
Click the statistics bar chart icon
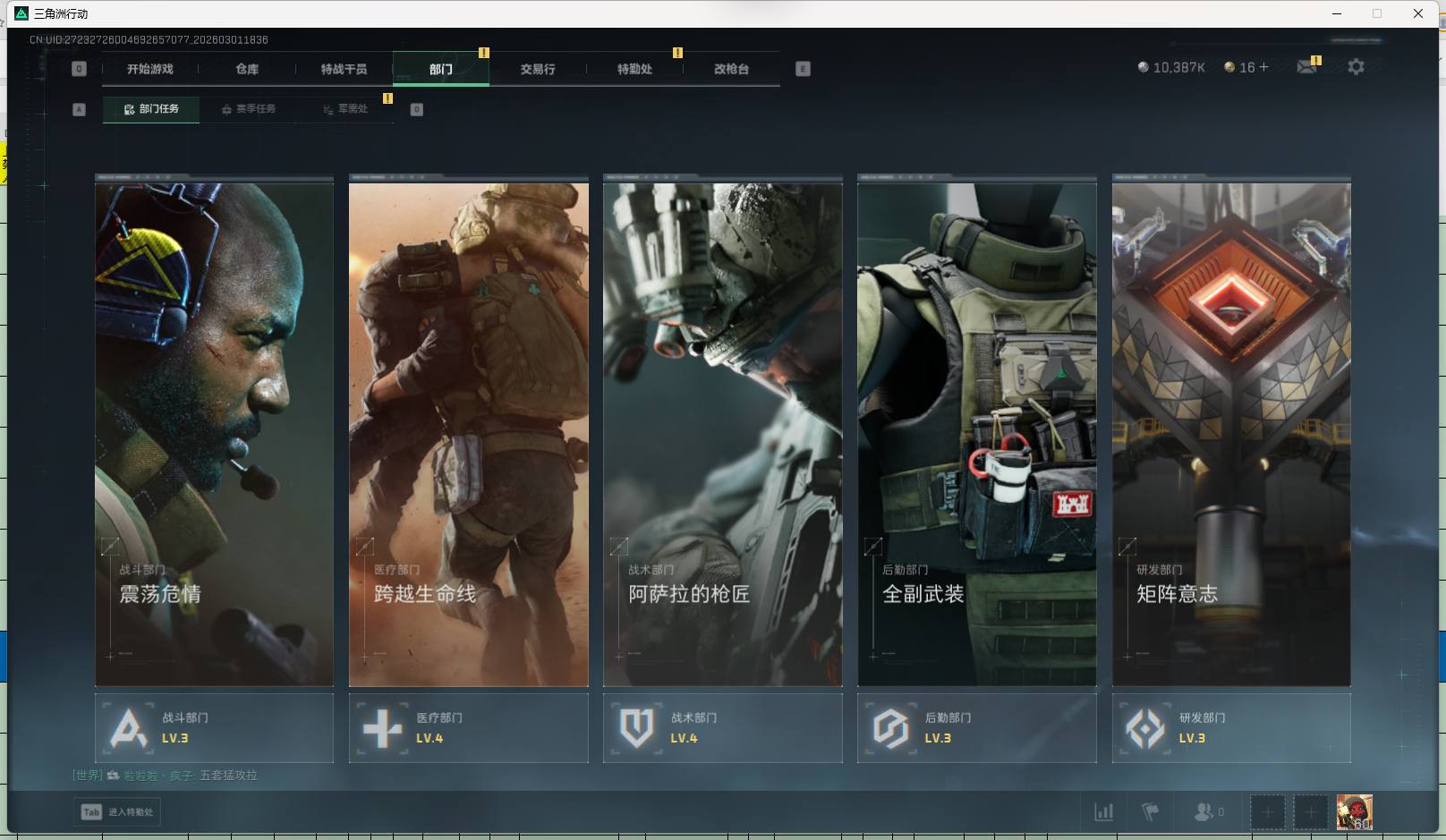tap(1104, 812)
